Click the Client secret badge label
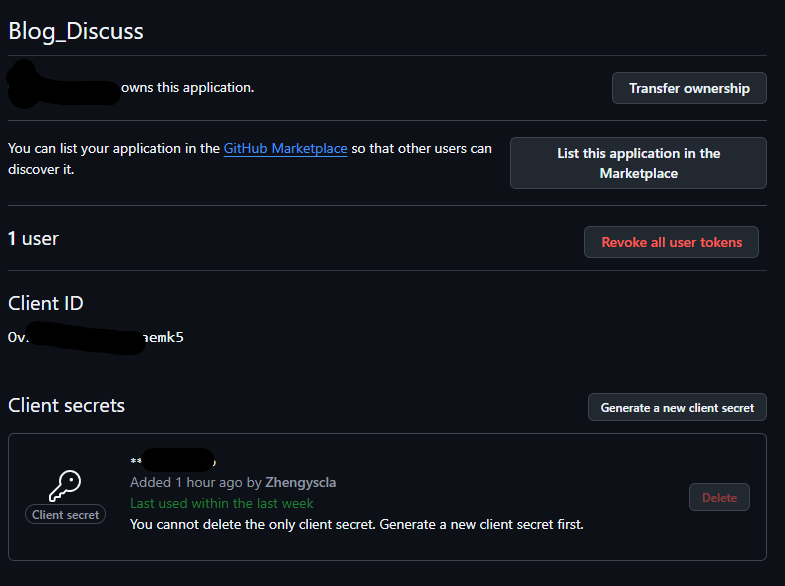This screenshot has width=785, height=586. pyautogui.click(x=65, y=515)
